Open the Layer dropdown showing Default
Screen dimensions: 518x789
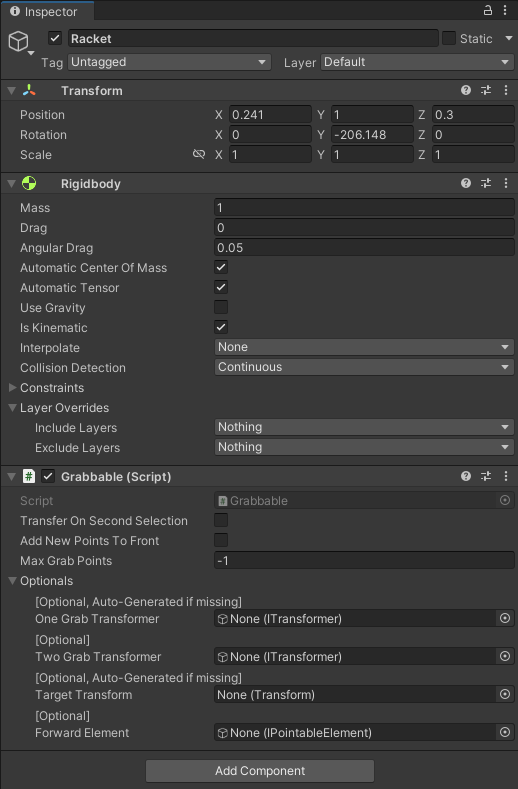point(417,62)
